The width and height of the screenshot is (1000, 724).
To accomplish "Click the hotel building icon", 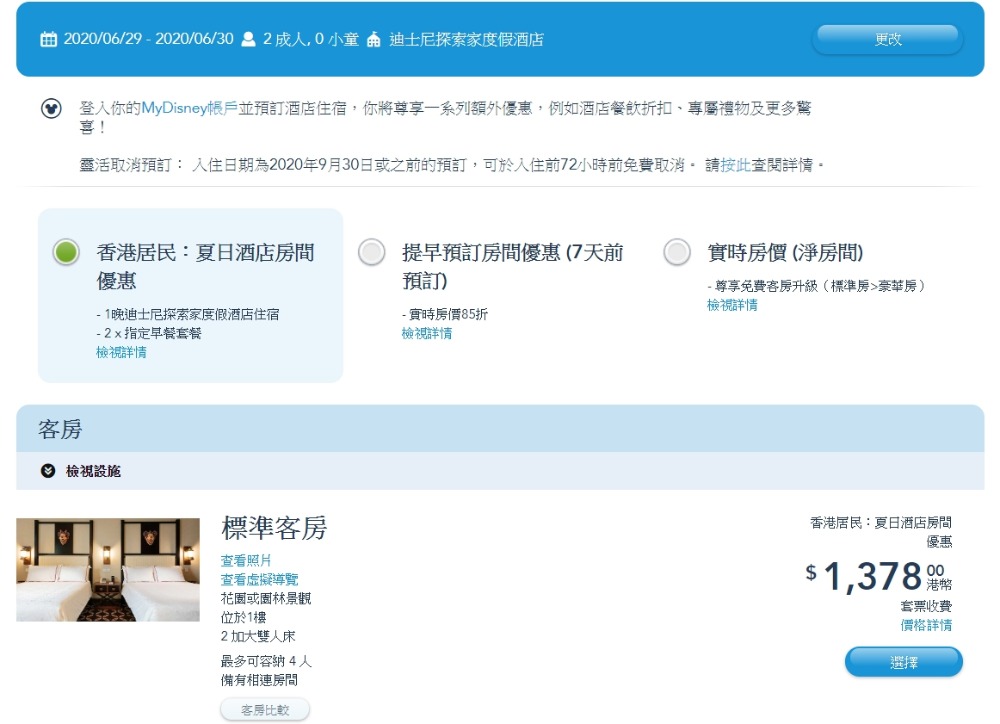I will (x=374, y=40).
